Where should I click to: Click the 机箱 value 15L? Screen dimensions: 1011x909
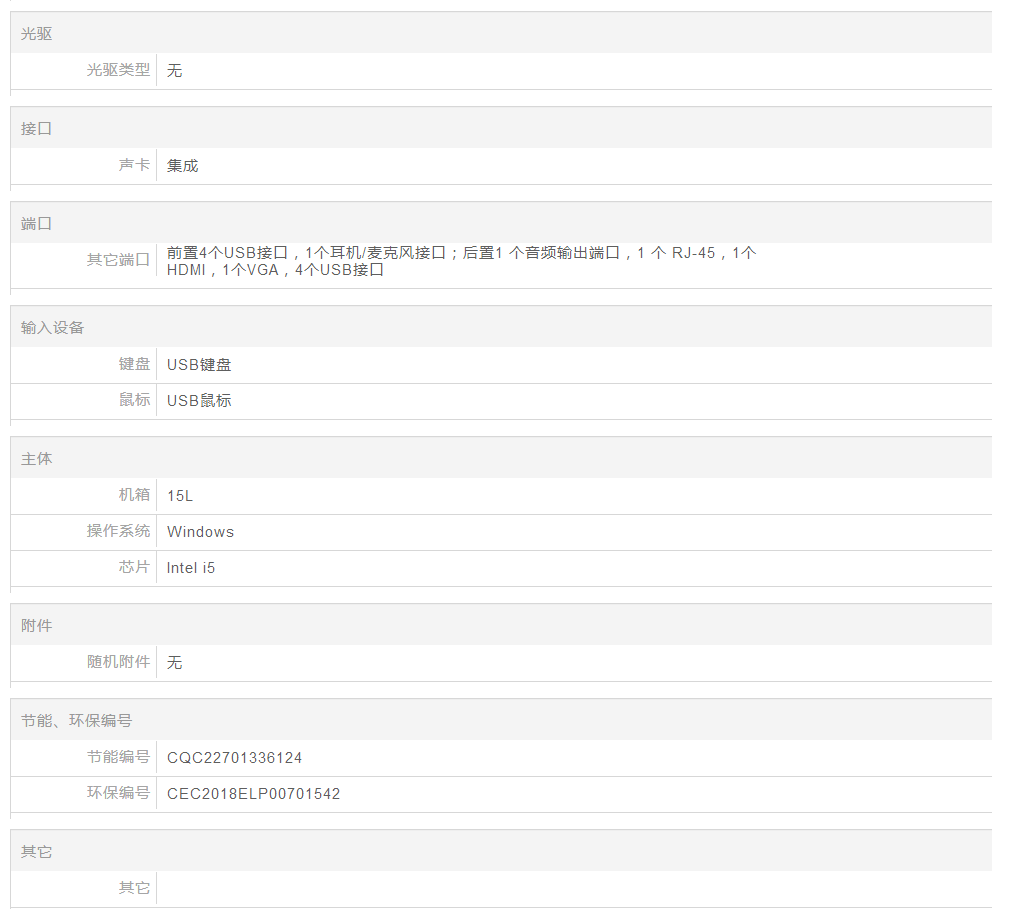coord(180,496)
